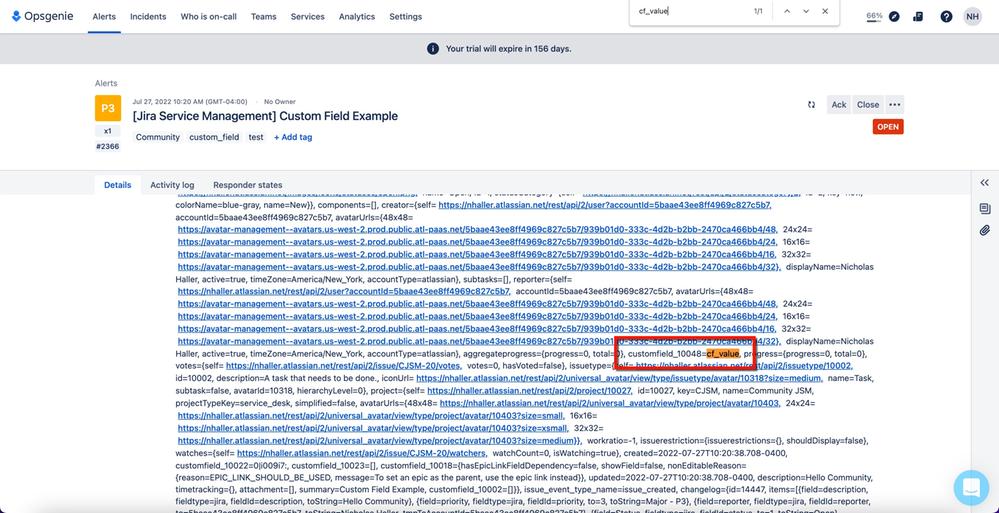The width and height of the screenshot is (999, 513).
Task: Open the Analytics menu item
Action: pyautogui.click(x=357, y=17)
